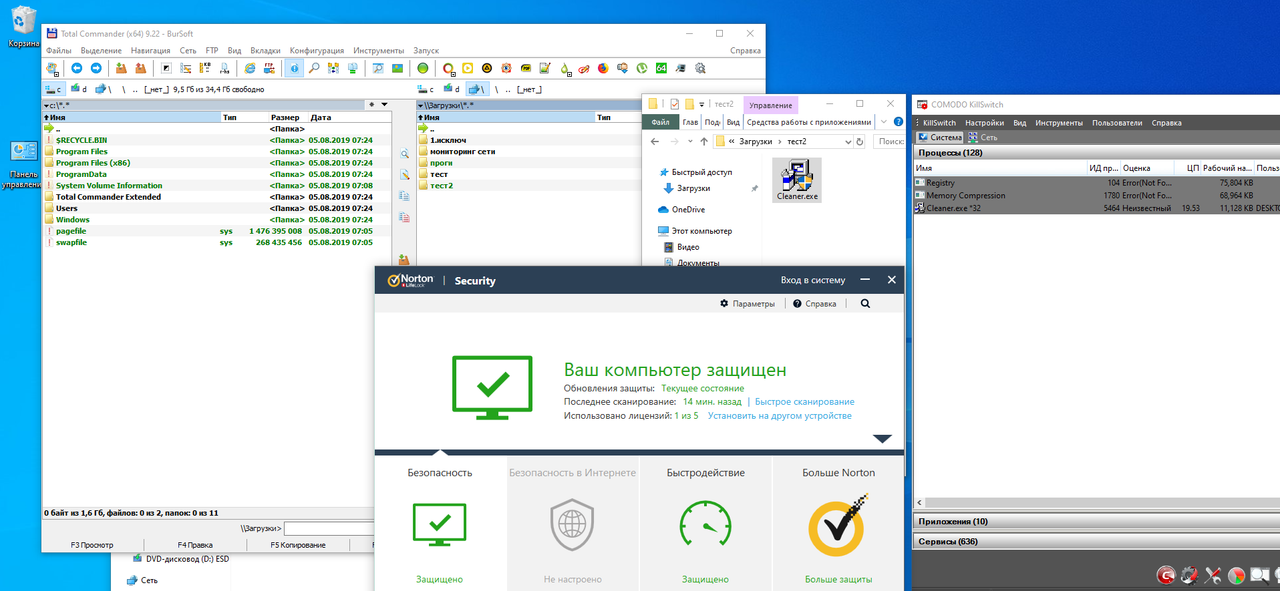The width and height of the screenshot is (1280, 591).
Task: Collapse the Процессы (128) section header
Action: click(1096, 153)
